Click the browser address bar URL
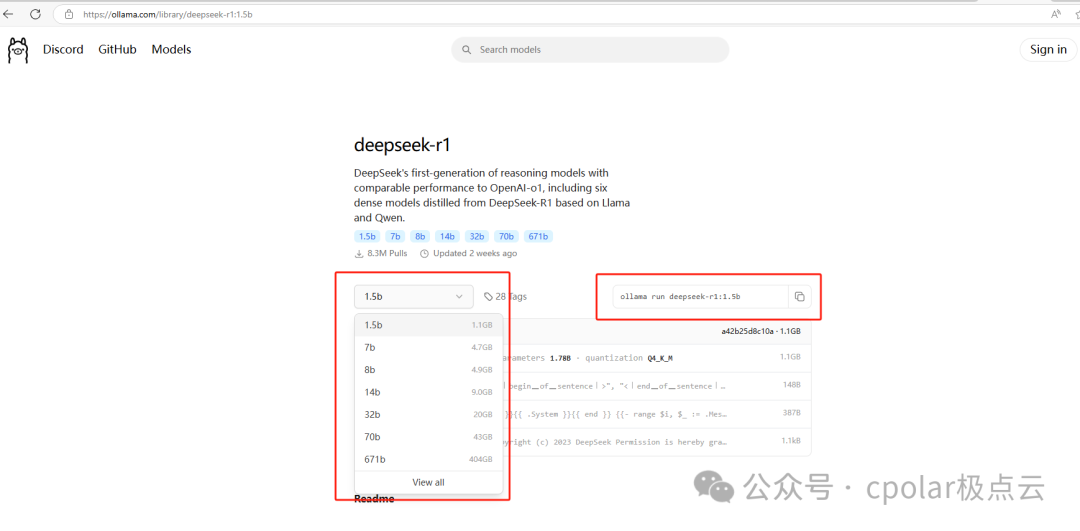Image resolution: width=1080 pixels, height=531 pixels. click(167, 14)
